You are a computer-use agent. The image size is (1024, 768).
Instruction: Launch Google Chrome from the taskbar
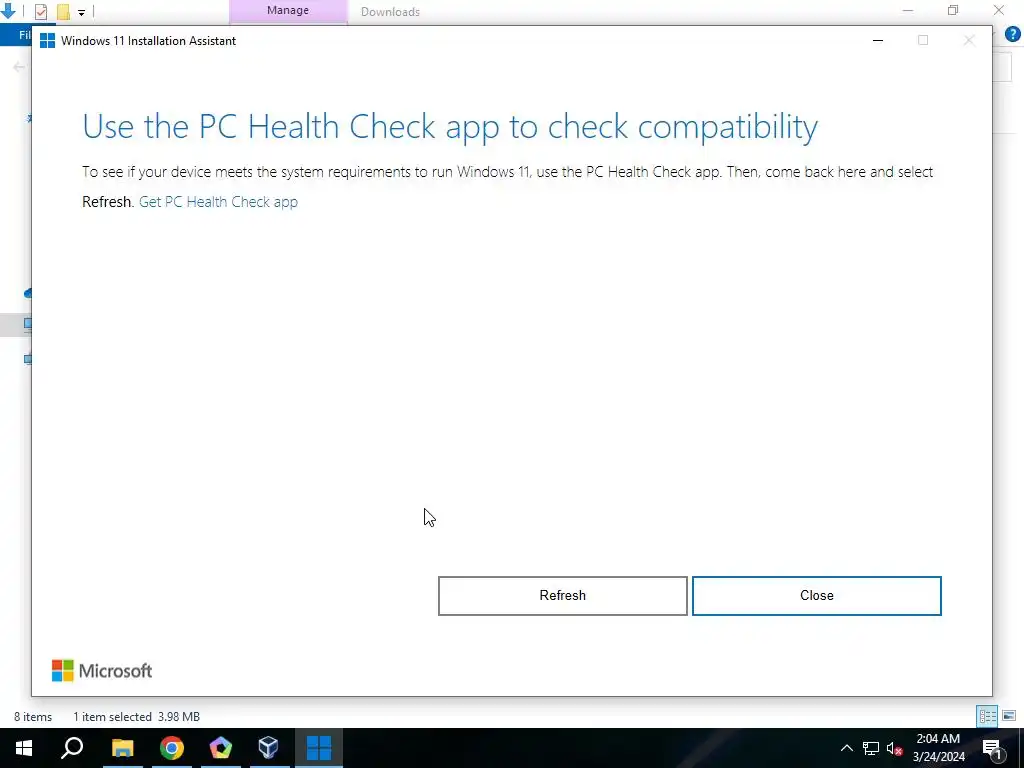click(x=172, y=748)
